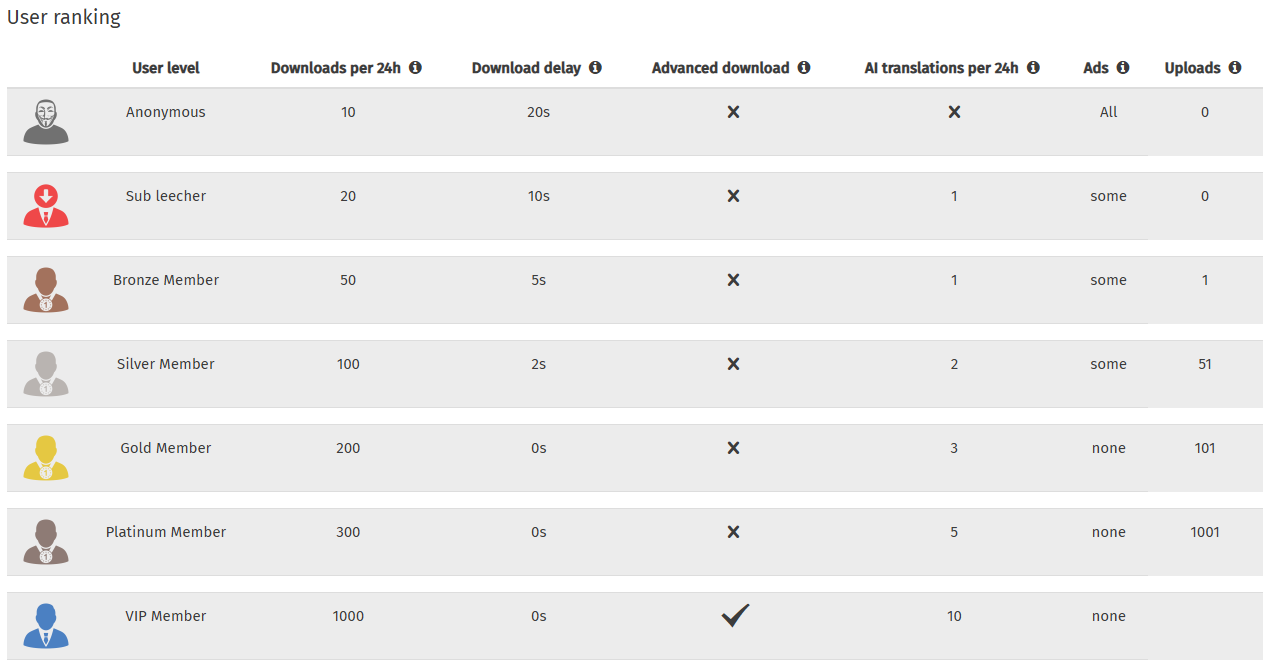Image resolution: width=1276 pixels, height=672 pixels.
Task: Click the User level column header
Action: (166, 68)
